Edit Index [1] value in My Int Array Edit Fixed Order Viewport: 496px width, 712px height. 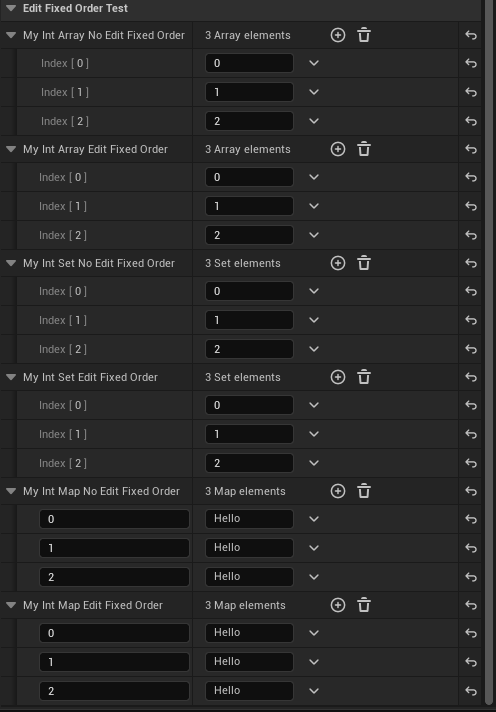click(249, 206)
